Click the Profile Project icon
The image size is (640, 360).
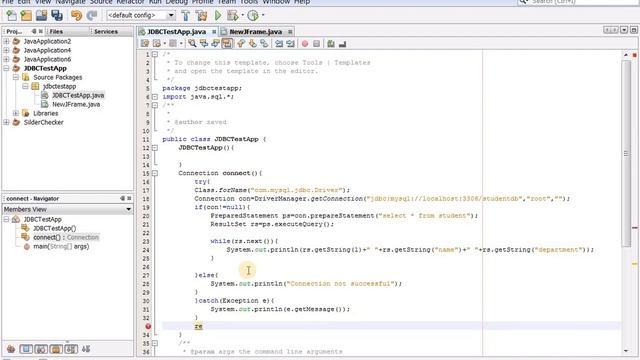pyautogui.click(x=253, y=16)
